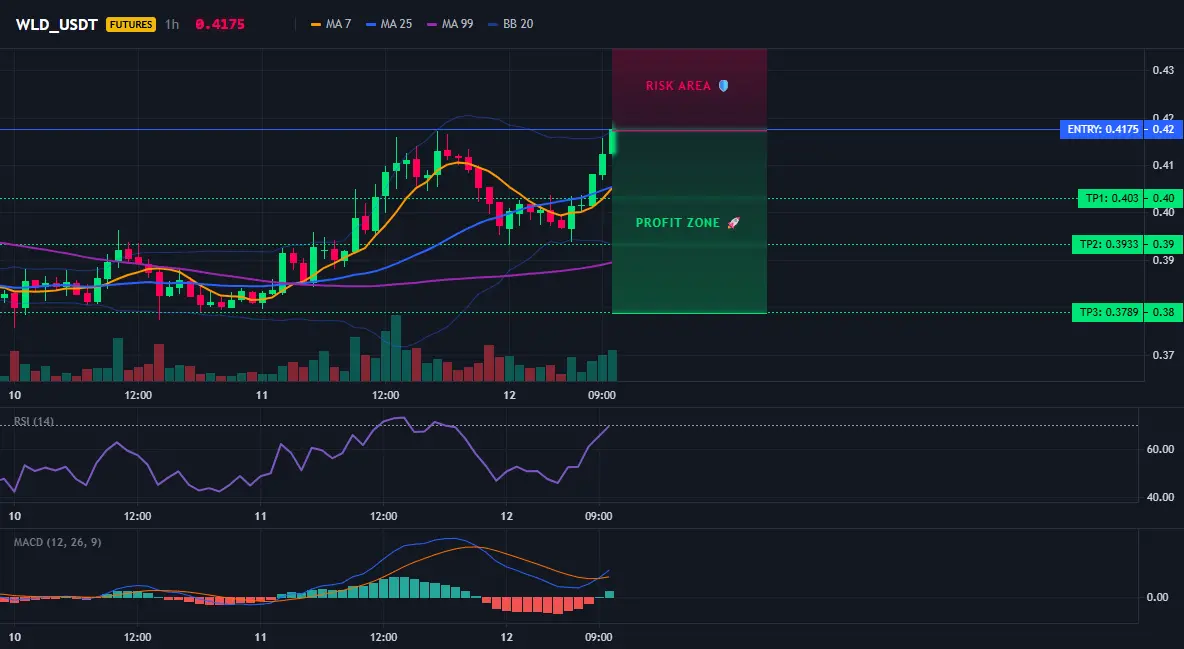The height and width of the screenshot is (649, 1184).
Task: Click the date 12 label under MACD panel
Action: tap(507, 637)
